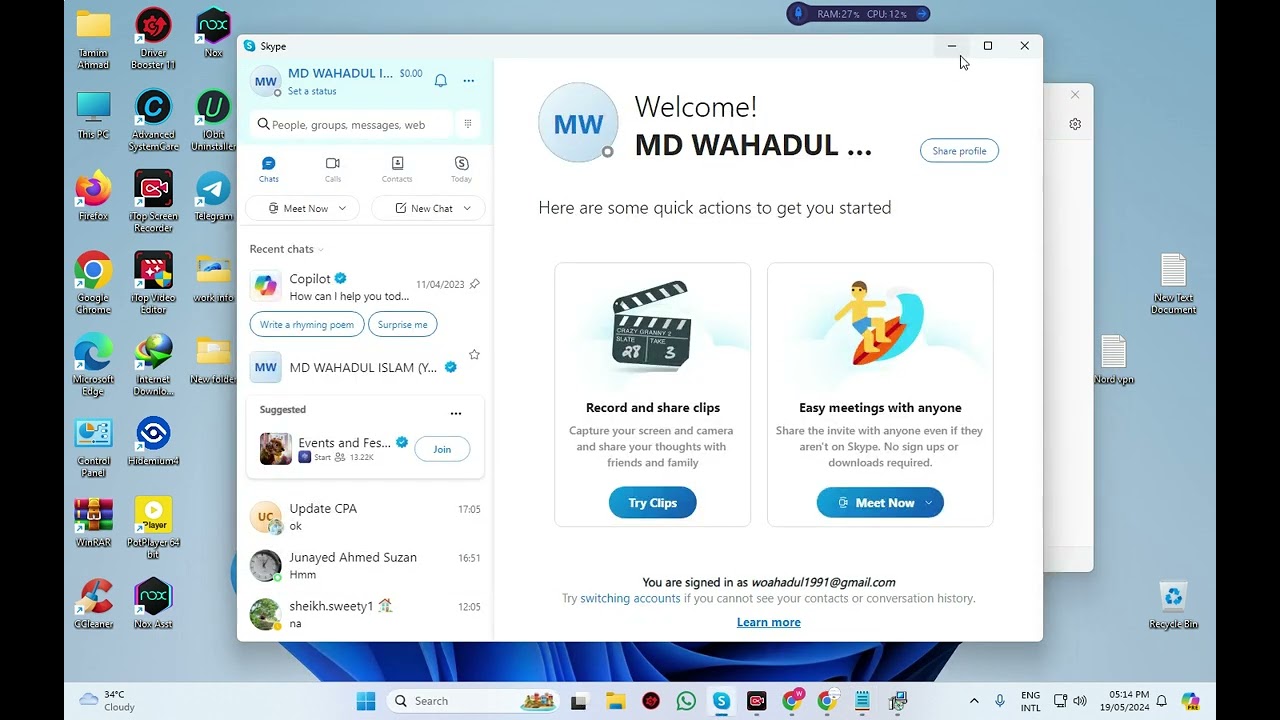The width and height of the screenshot is (1280, 720).
Task: Open the Suggested card more options
Action: point(456,413)
